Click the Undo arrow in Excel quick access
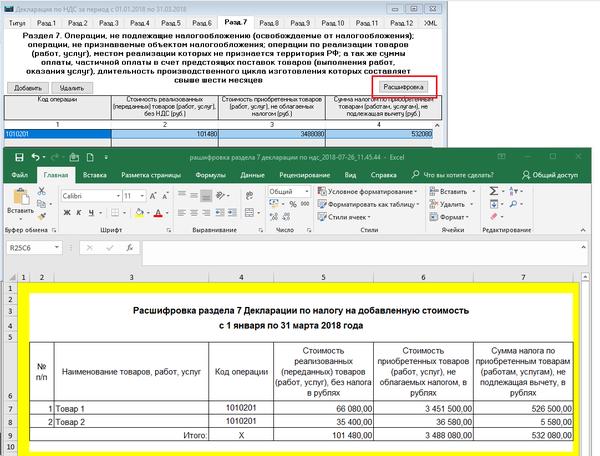The image size is (600, 456). coord(36,157)
